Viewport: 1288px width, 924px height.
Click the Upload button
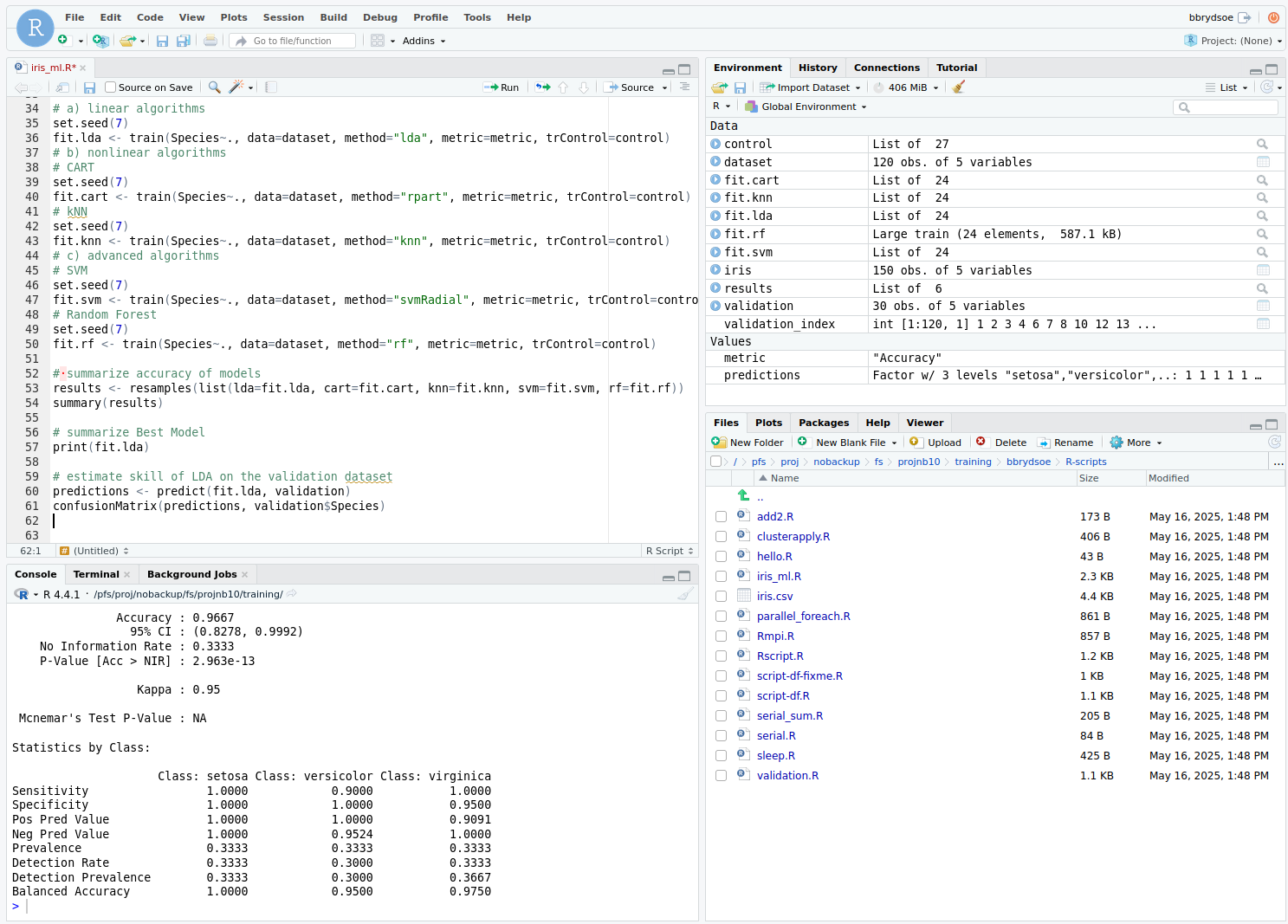(935, 443)
